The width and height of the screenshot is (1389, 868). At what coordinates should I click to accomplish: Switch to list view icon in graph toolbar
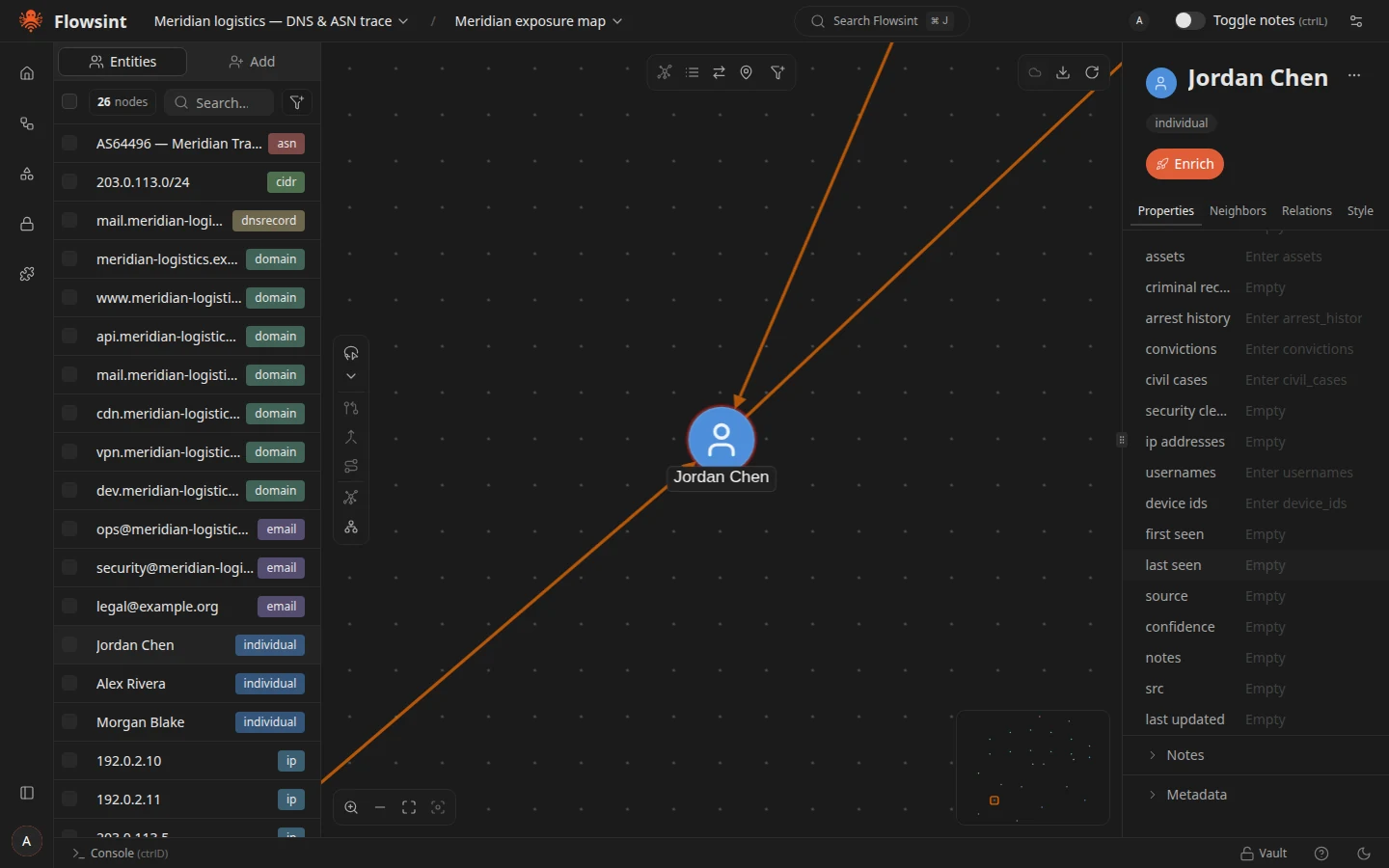click(x=692, y=72)
